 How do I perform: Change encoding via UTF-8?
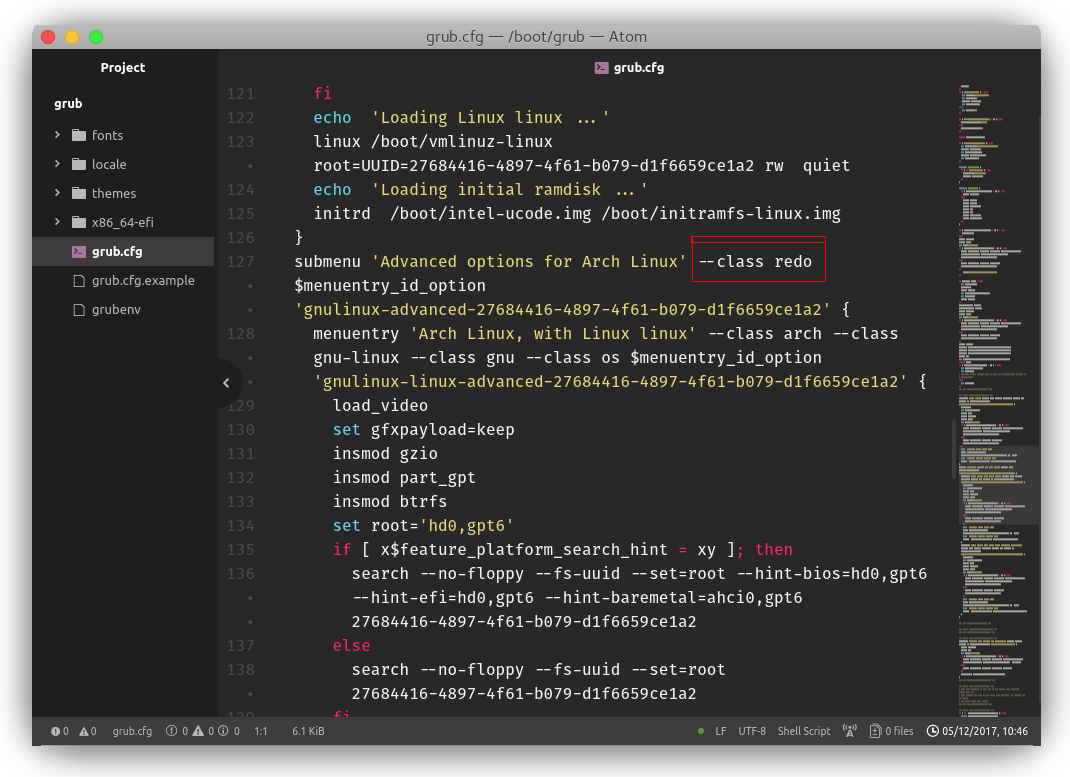[x=752, y=731]
